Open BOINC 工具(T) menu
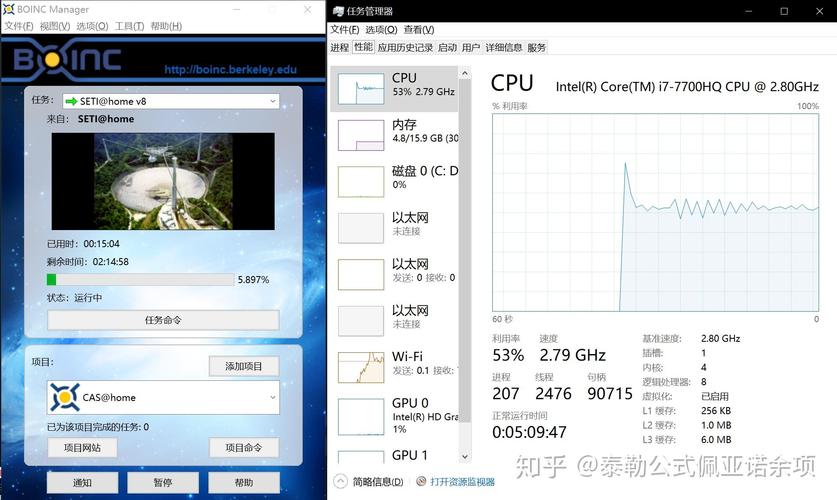Screen dimensions: 837x500 pyautogui.click(x=129, y=26)
